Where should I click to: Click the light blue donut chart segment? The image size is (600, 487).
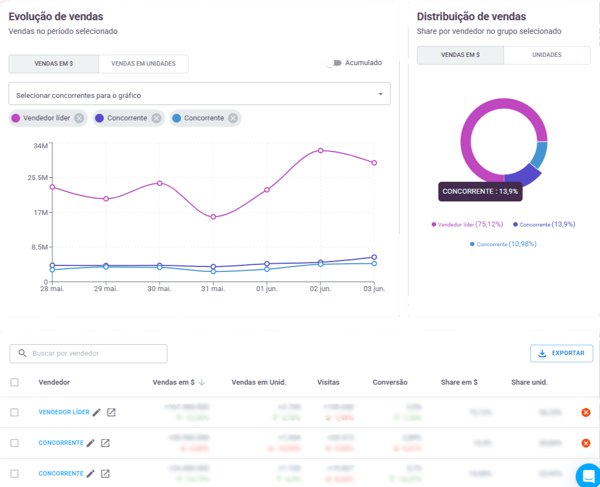click(541, 154)
